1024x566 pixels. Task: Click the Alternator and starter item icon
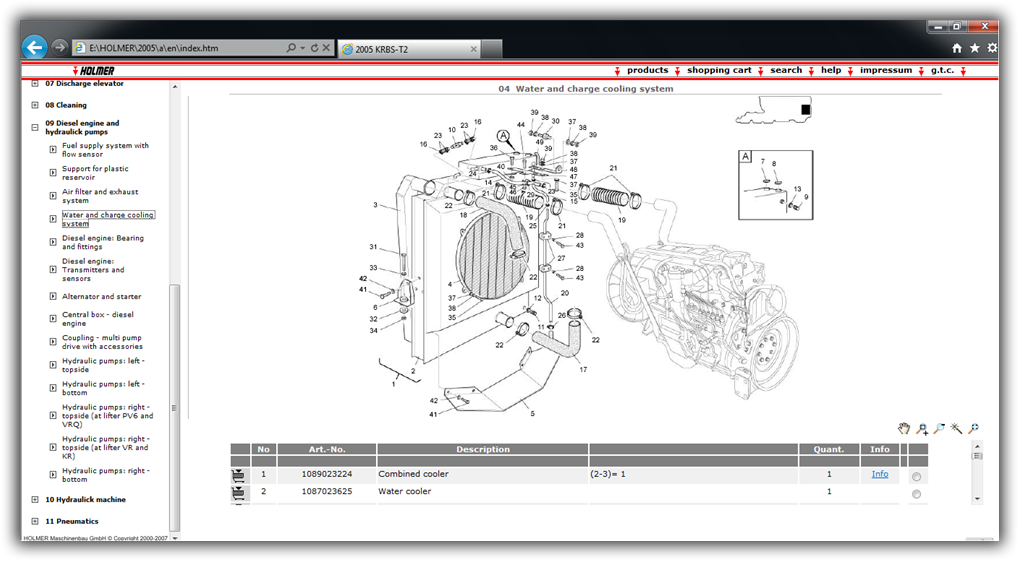click(53, 296)
